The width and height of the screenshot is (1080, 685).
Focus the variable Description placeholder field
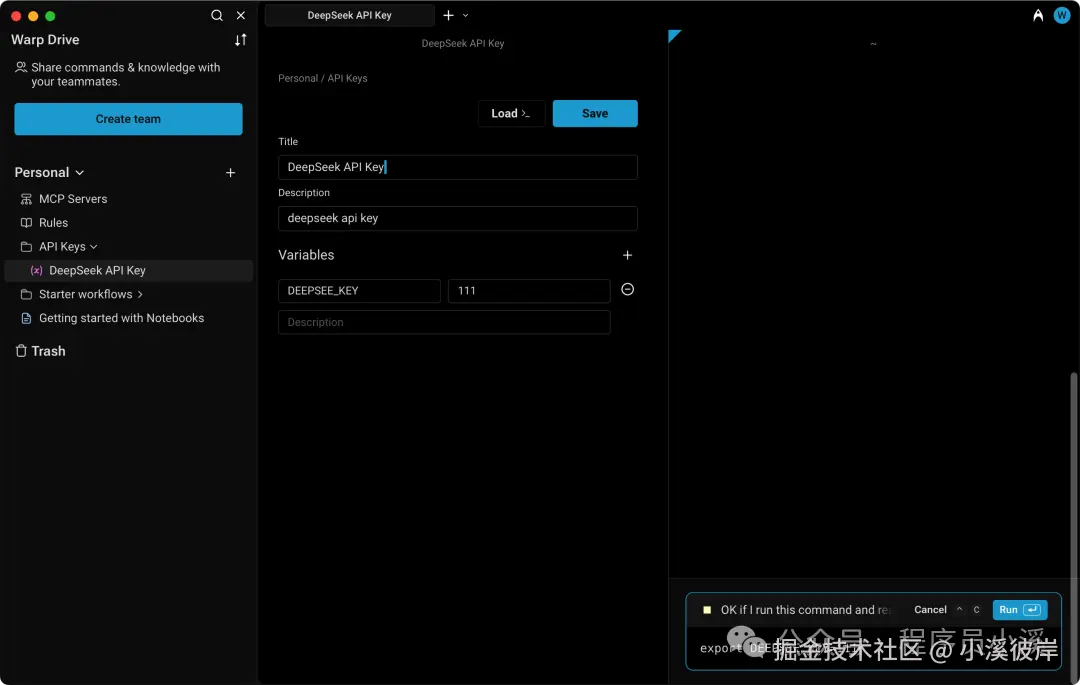click(444, 323)
